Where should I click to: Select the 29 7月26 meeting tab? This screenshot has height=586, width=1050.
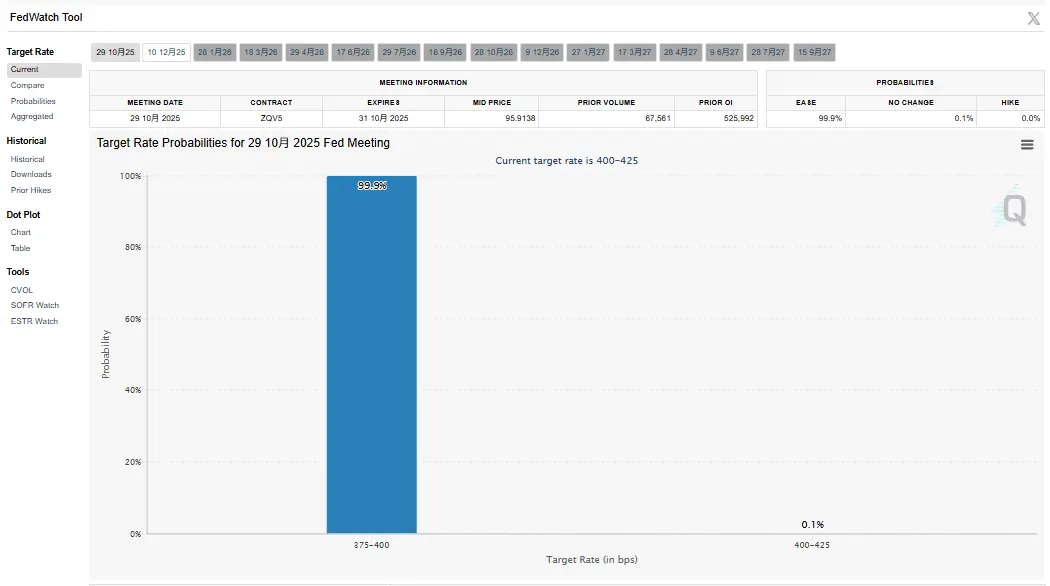[x=399, y=52]
